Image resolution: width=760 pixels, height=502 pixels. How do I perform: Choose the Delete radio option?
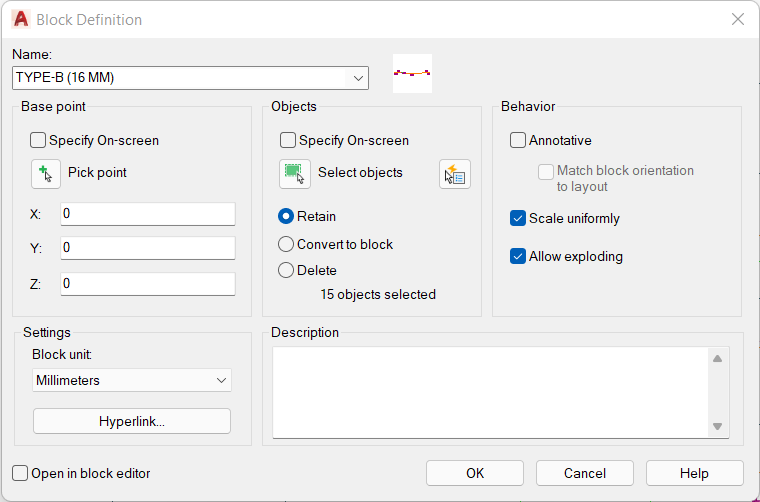point(286,270)
